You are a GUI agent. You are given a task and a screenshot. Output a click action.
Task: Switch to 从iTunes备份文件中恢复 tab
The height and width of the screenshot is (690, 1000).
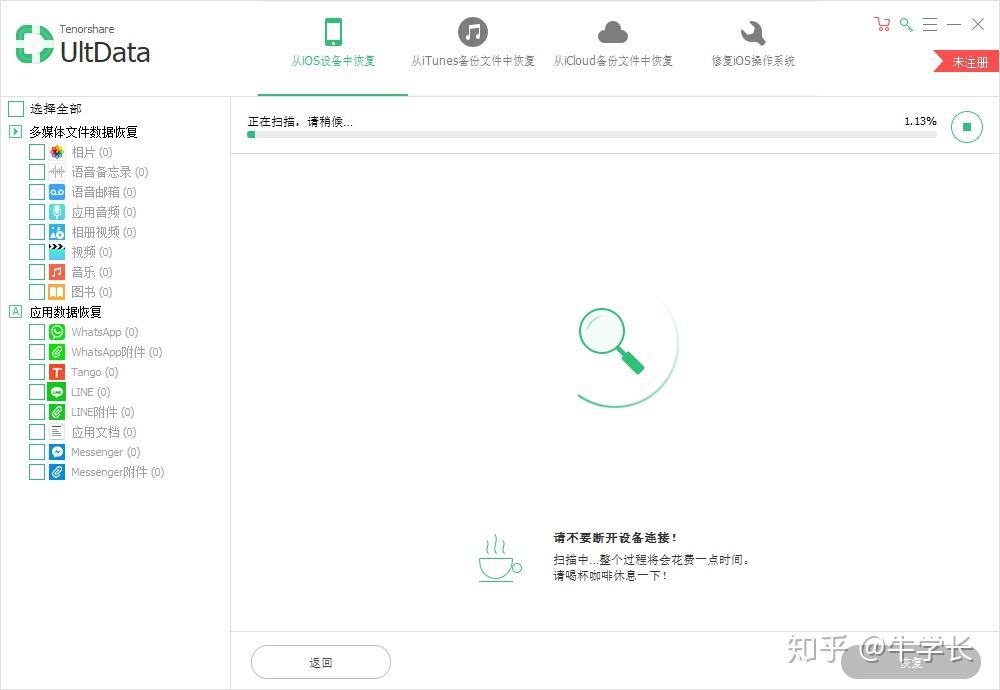coord(473,45)
